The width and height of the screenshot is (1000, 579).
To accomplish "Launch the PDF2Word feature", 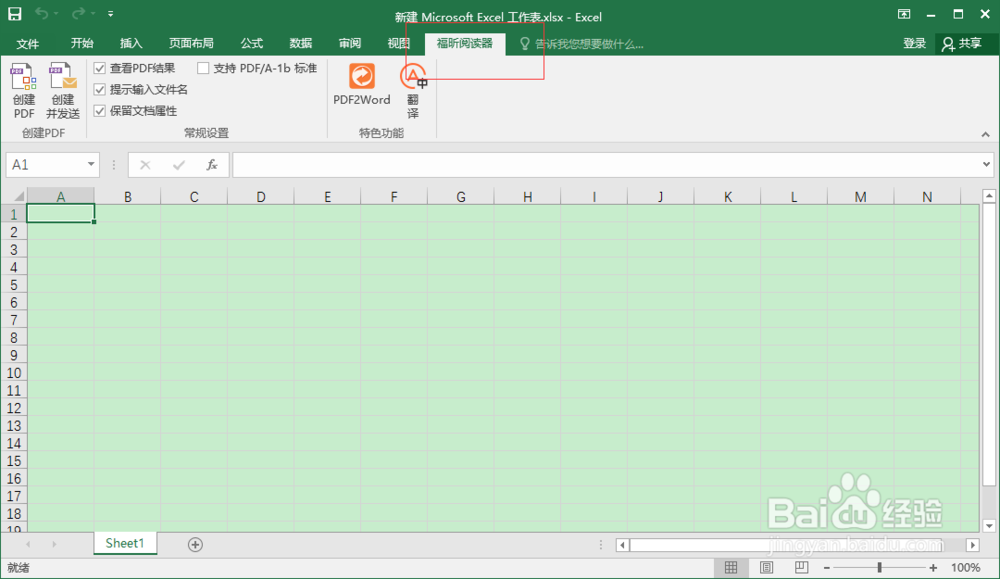I will (x=362, y=84).
